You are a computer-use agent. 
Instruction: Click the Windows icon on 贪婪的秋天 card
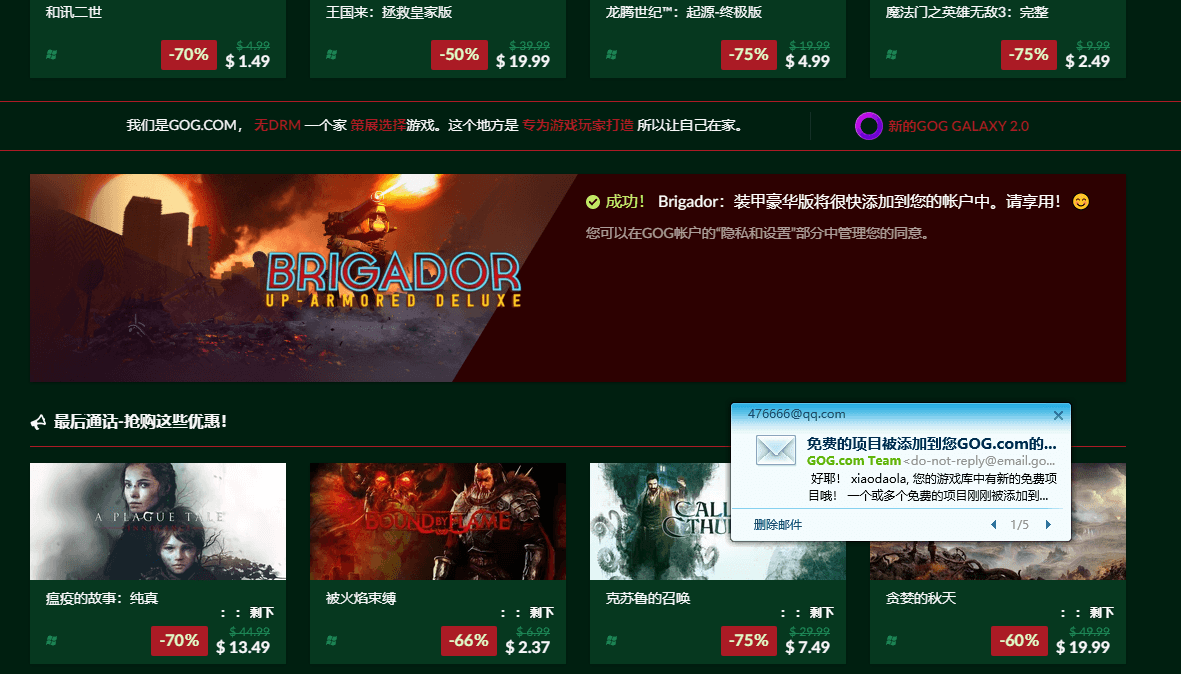pos(892,640)
